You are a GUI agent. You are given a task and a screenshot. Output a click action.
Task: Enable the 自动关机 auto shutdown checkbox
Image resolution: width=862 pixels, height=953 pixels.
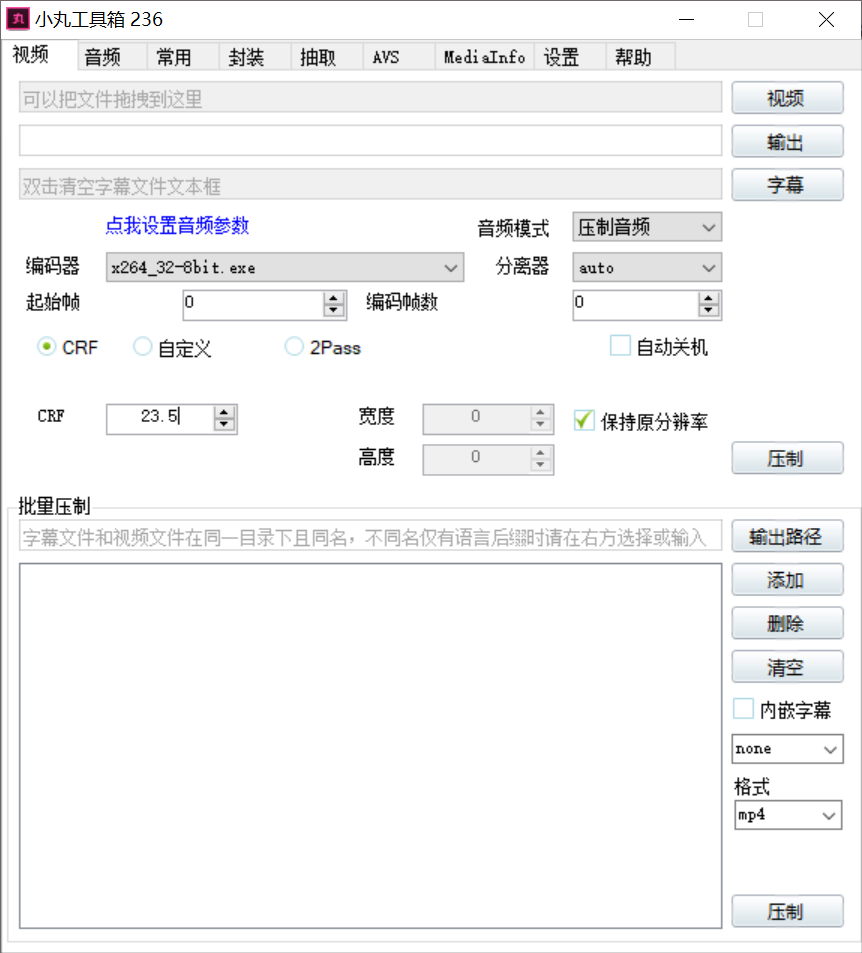[x=620, y=347]
